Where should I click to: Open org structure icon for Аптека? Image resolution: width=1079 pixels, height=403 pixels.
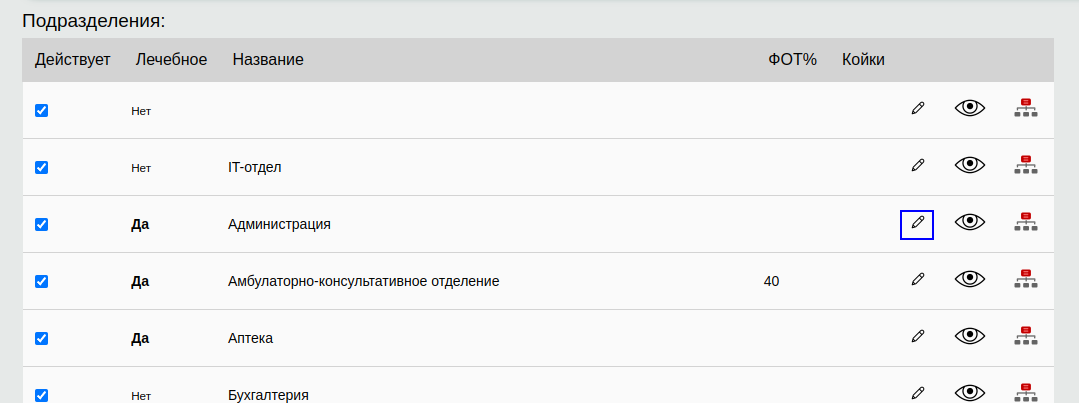coord(1026,336)
